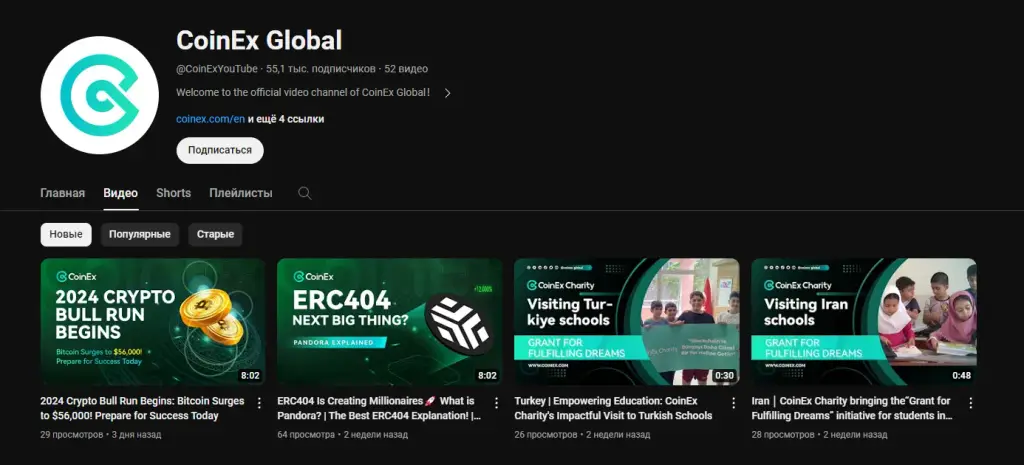This screenshot has width=1024, height=465.
Task: Open more options for Iran charity video
Action: click(x=970, y=403)
